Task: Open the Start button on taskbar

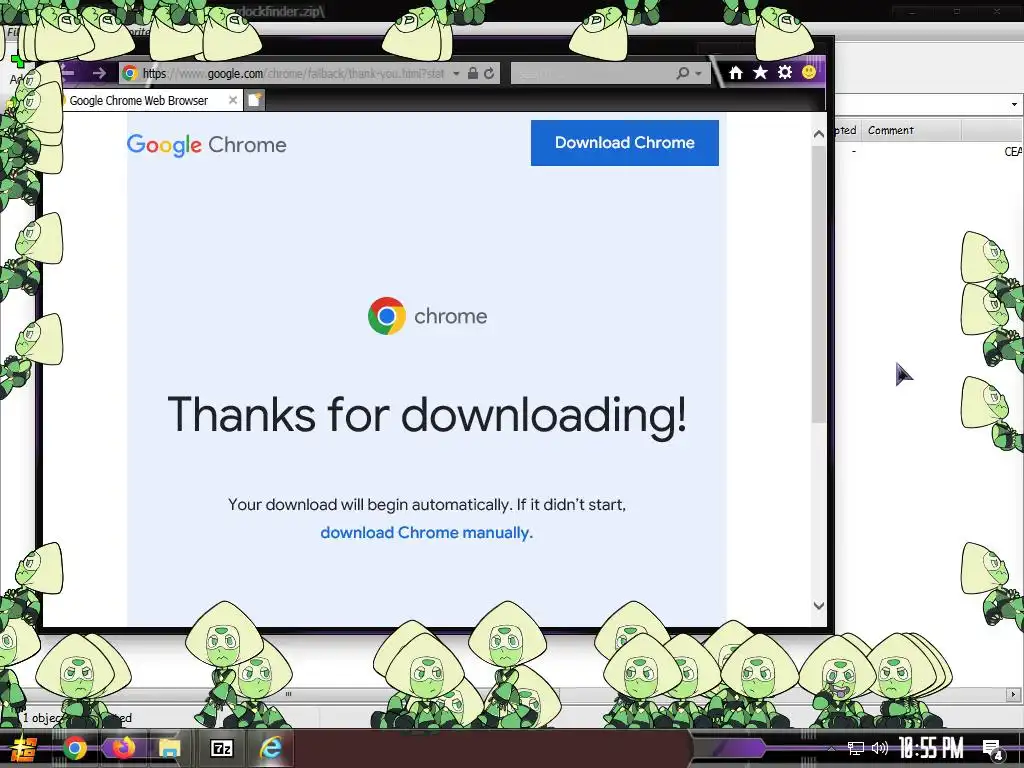Action: (x=24, y=748)
